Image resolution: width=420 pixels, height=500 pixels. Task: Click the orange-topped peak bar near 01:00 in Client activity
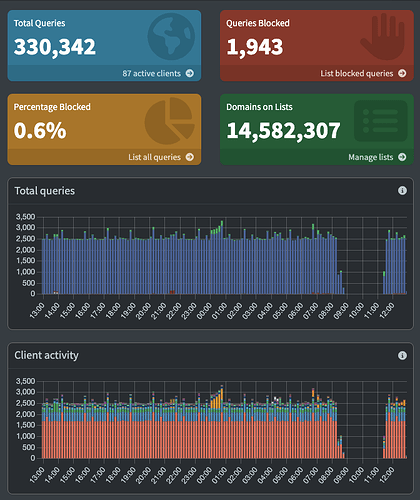[222, 422]
